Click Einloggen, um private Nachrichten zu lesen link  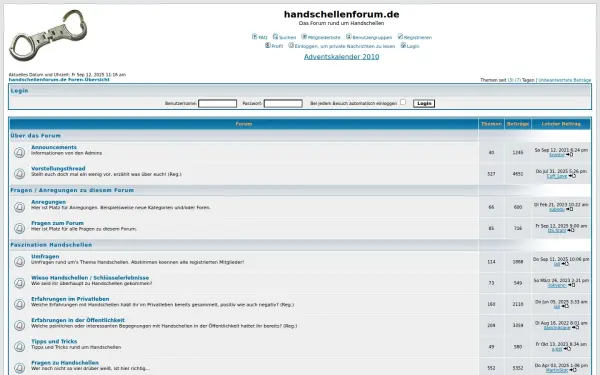[345, 46]
